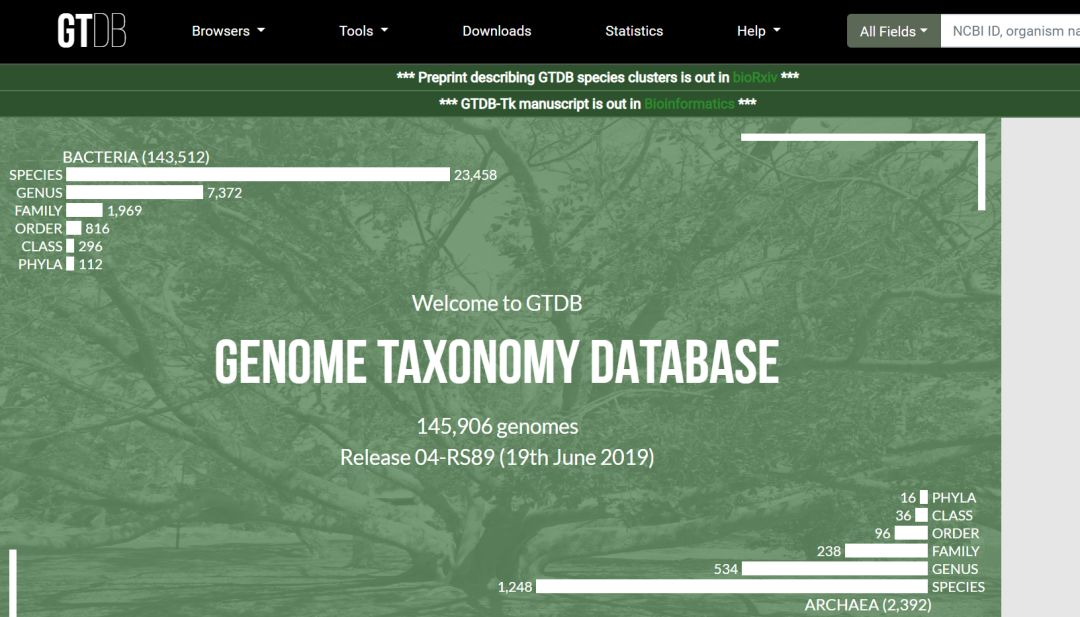Open the Help dropdown menu

(758, 31)
